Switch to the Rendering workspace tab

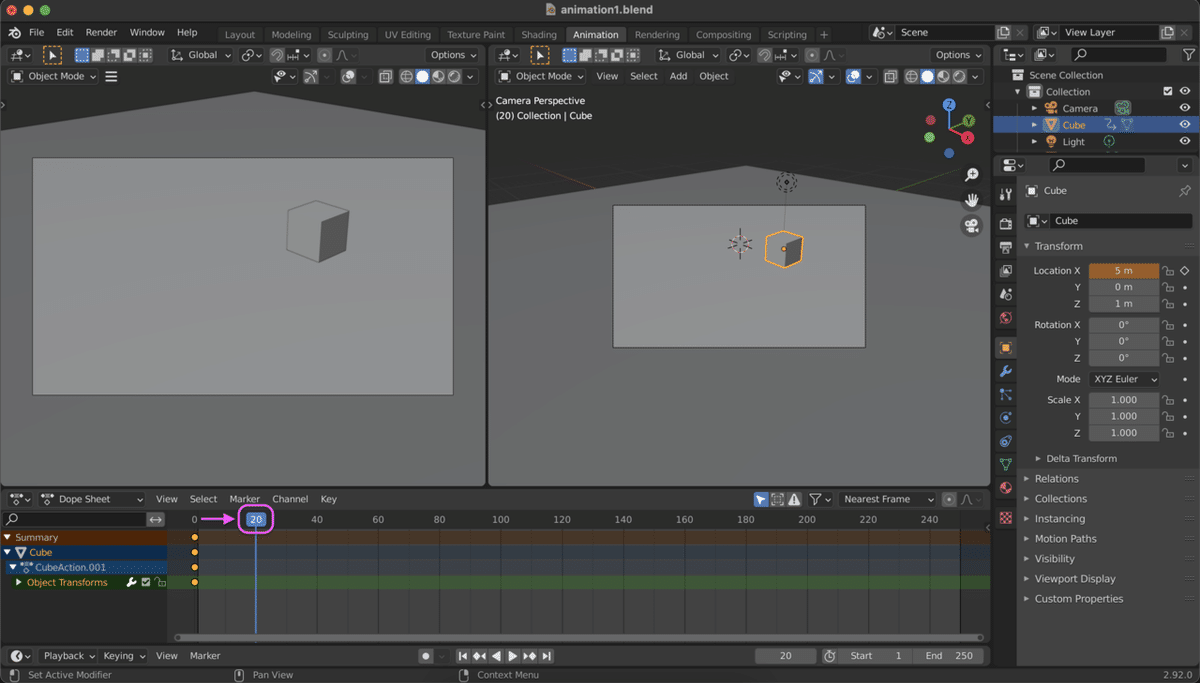657,35
